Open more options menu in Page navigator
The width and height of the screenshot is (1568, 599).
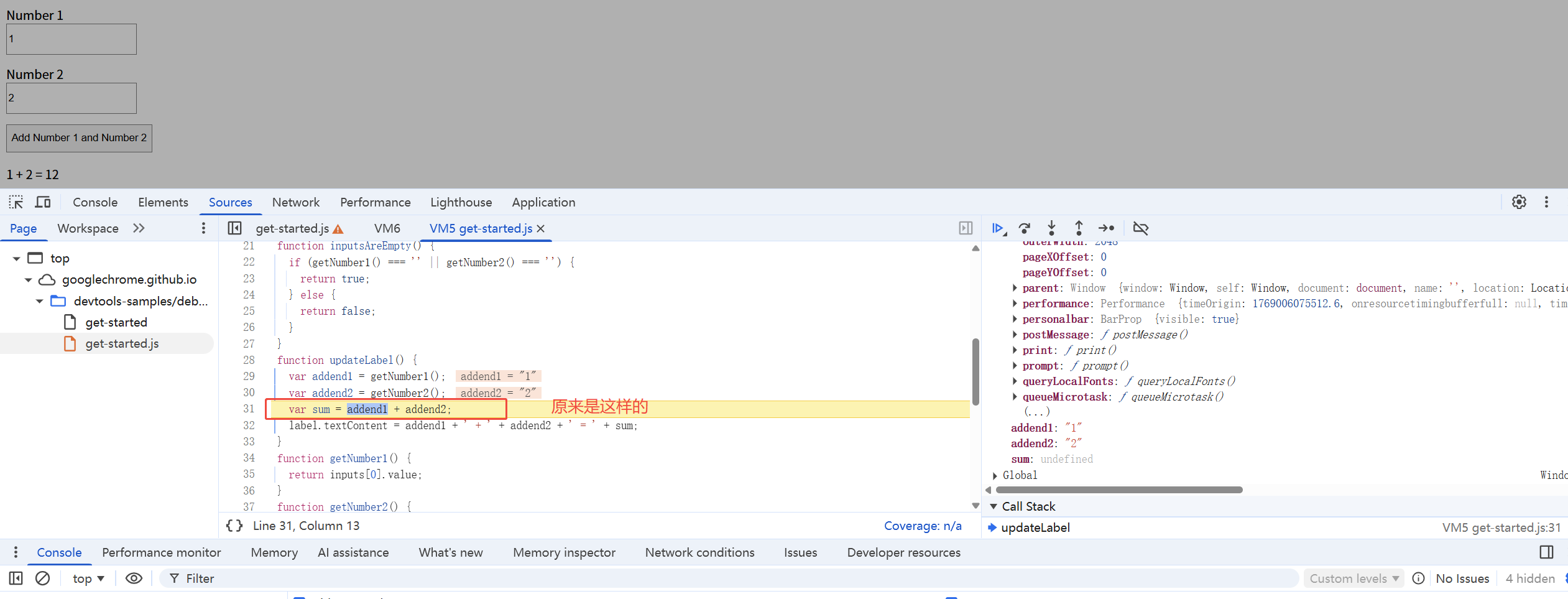[203, 228]
